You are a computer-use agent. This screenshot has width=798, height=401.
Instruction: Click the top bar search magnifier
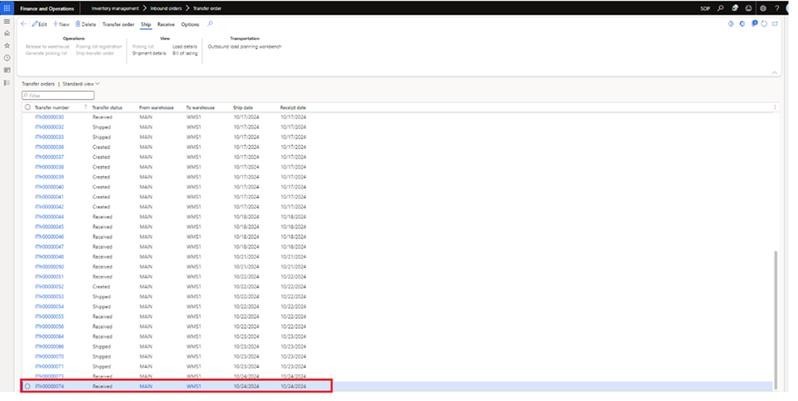pyautogui.click(x=719, y=8)
